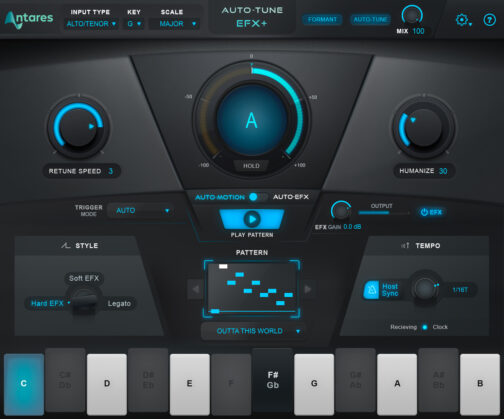This screenshot has height=419, width=504.
Task: Select the Legato style option
Action: pyautogui.click(x=119, y=304)
